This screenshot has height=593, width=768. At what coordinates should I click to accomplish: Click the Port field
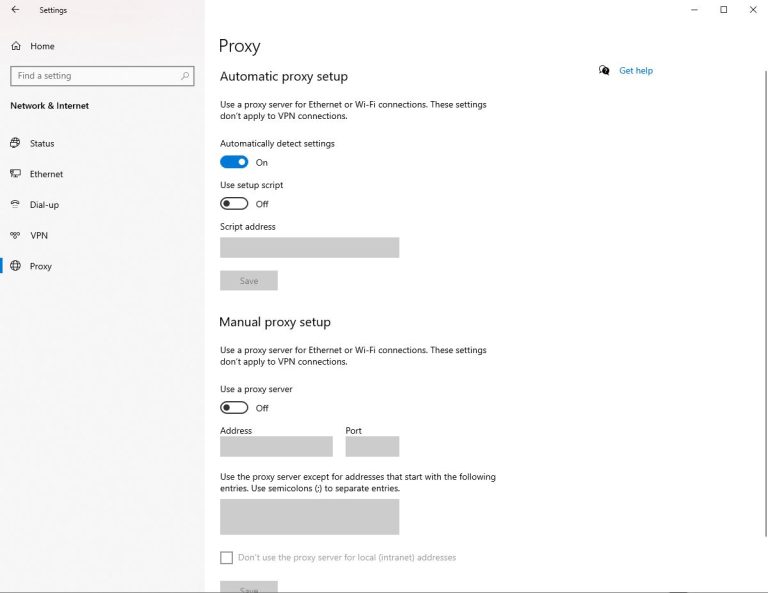372,447
